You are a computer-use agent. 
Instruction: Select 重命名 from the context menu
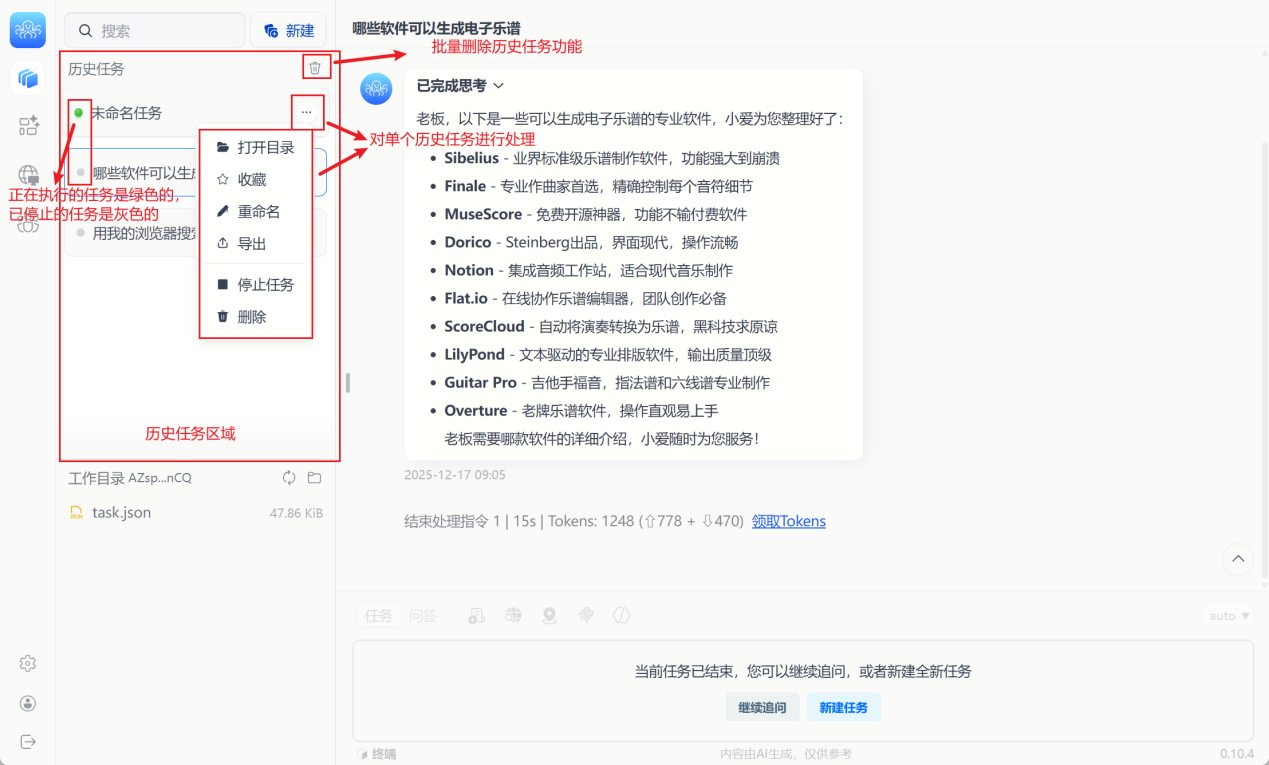(x=258, y=212)
